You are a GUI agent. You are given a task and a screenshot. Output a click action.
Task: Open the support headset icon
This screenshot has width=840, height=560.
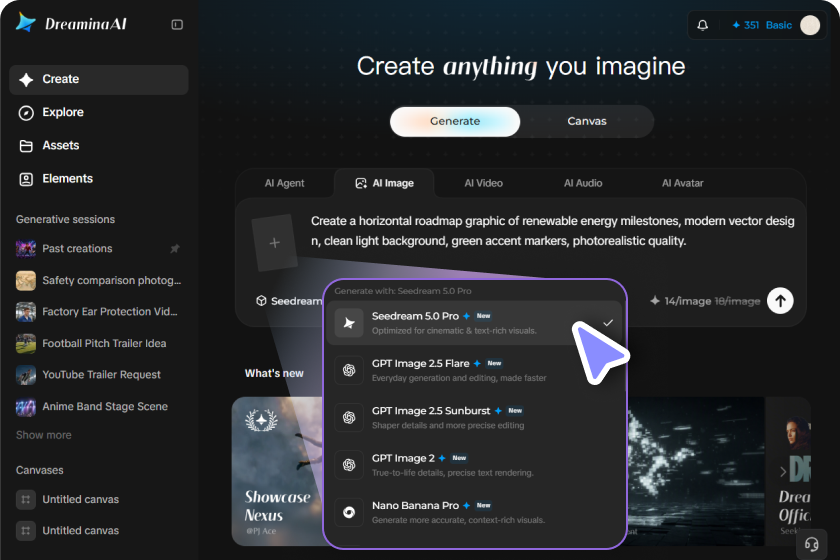[812, 544]
